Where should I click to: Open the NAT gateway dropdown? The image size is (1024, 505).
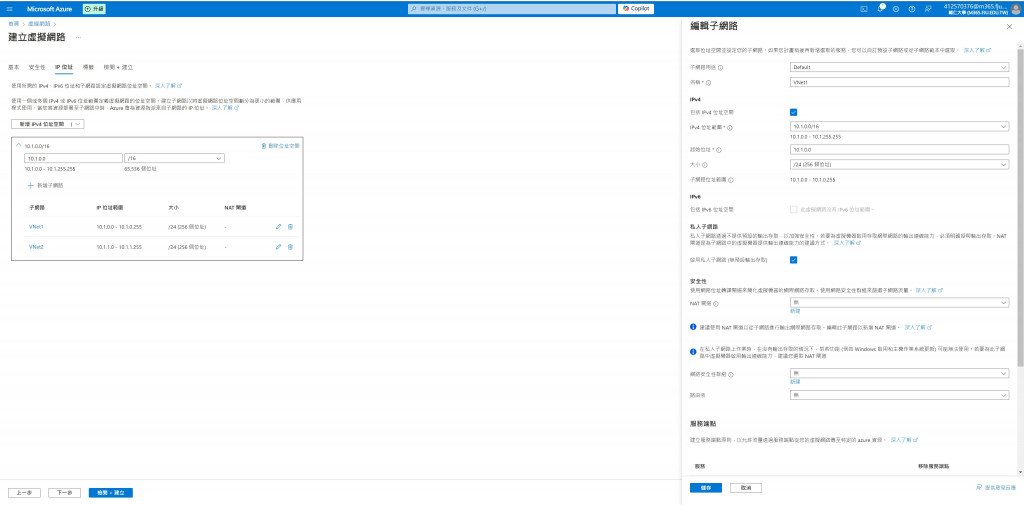coord(899,303)
